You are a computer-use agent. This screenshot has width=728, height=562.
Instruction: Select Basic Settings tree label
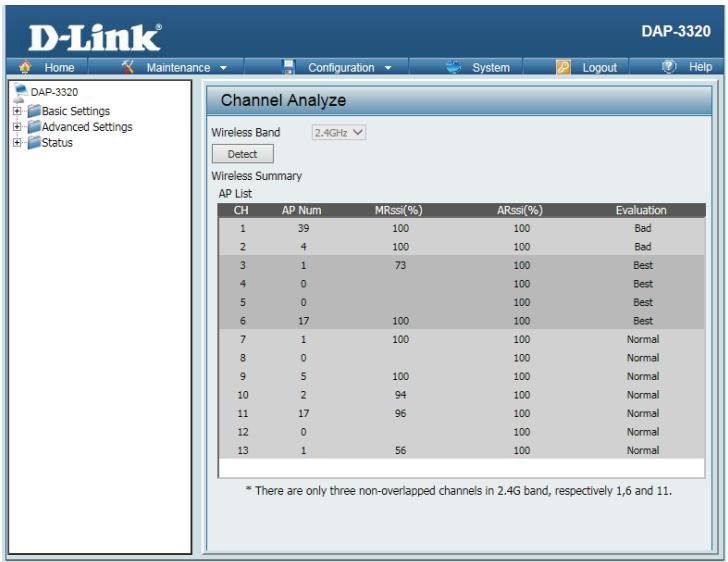pos(76,111)
